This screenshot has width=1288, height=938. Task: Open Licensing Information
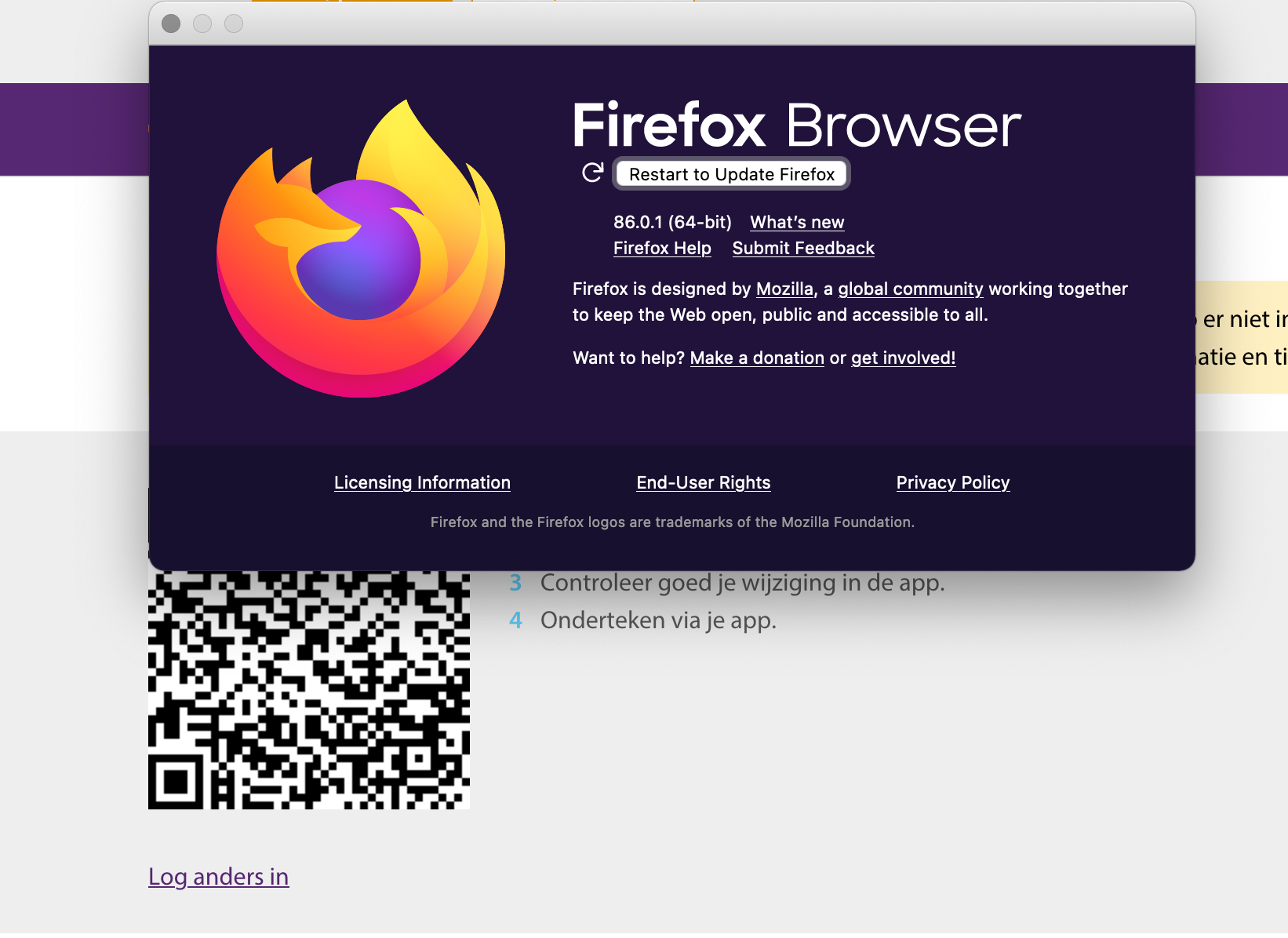(x=422, y=482)
